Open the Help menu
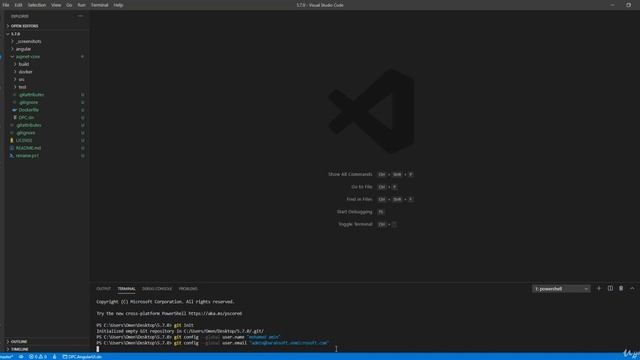This screenshot has height=360, width=640. coord(118,5)
